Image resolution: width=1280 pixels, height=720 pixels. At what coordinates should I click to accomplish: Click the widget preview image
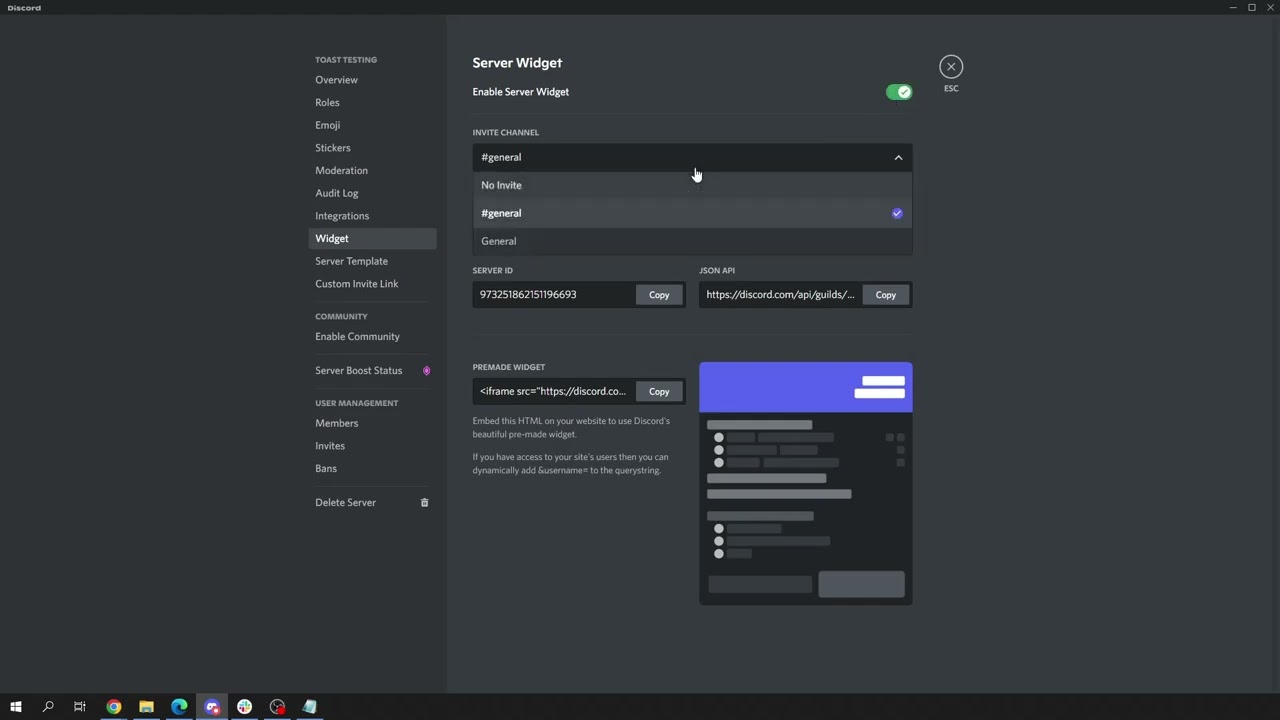coord(806,483)
